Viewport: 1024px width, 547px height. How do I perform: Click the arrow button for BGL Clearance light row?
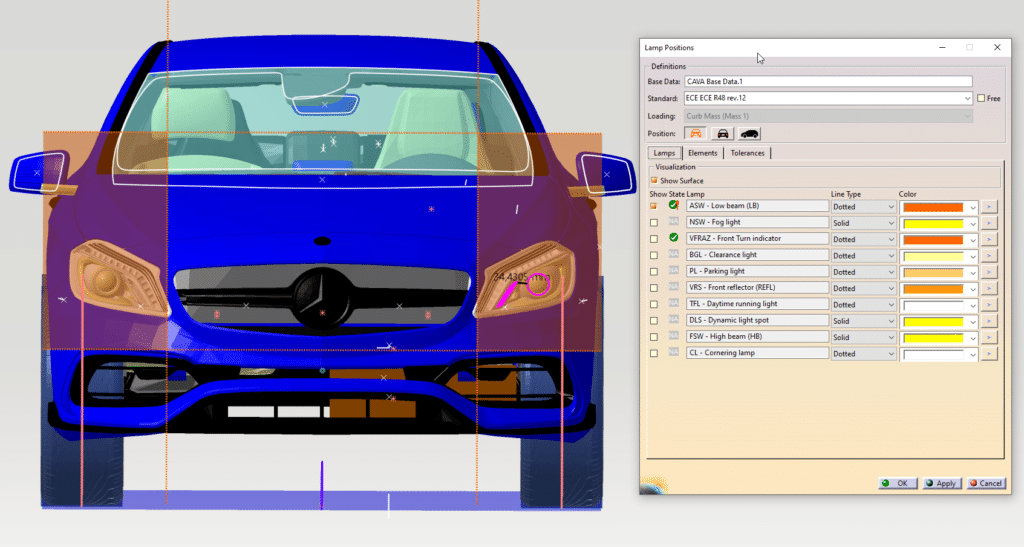click(x=989, y=255)
